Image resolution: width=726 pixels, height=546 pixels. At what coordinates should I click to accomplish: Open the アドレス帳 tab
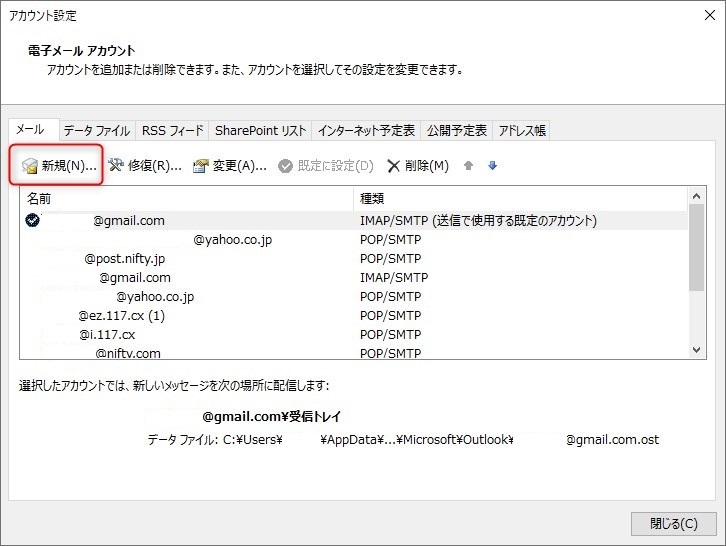(x=522, y=131)
